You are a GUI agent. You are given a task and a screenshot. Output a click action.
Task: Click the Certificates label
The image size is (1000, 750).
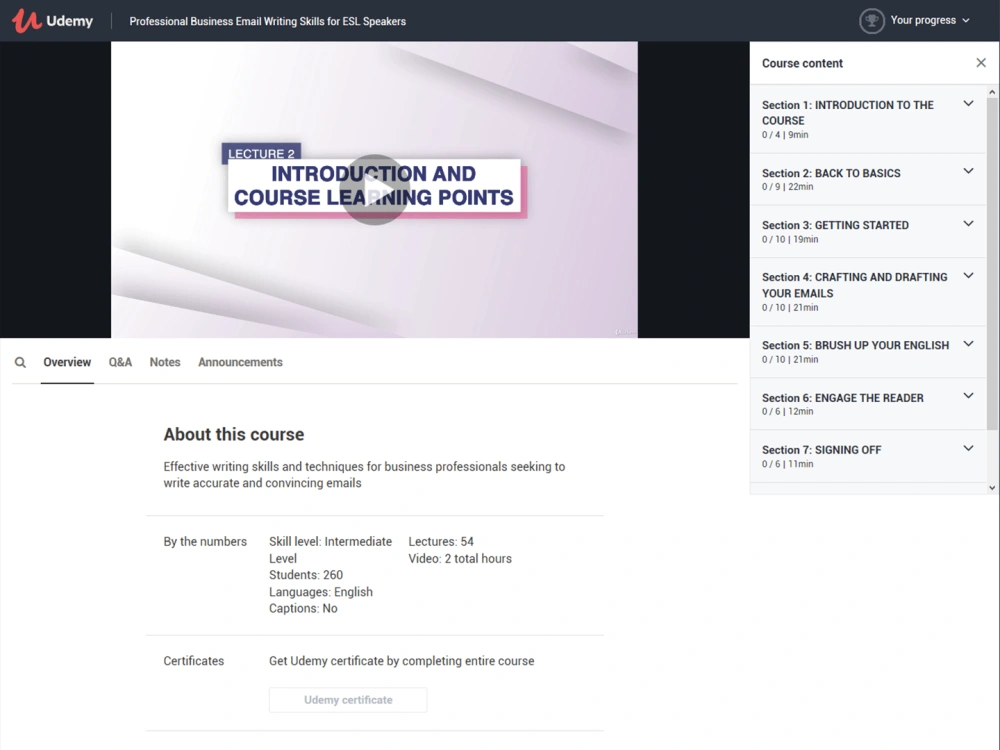click(193, 661)
